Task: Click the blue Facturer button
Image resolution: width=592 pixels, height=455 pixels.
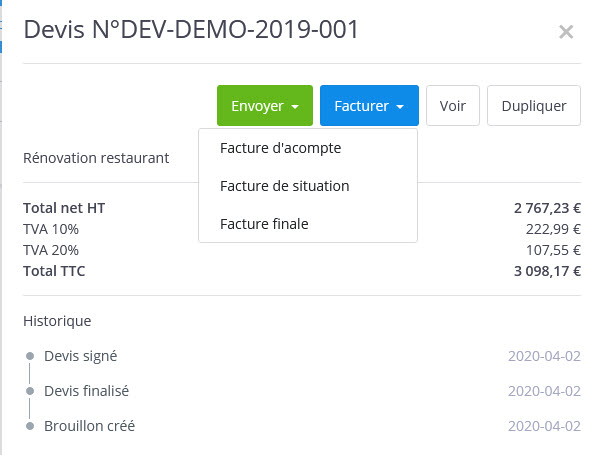Action: pyautogui.click(x=369, y=105)
